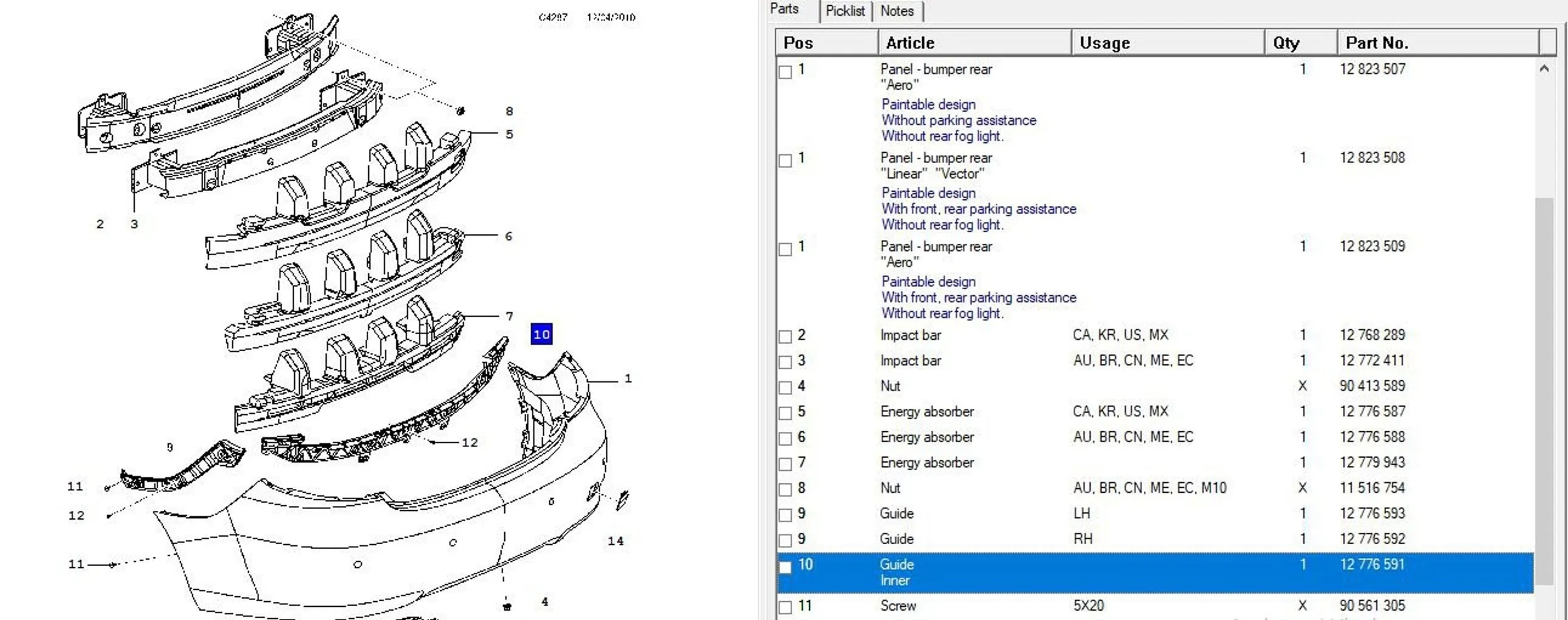Click part number 12 768 289

click(x=1372, y=335)
